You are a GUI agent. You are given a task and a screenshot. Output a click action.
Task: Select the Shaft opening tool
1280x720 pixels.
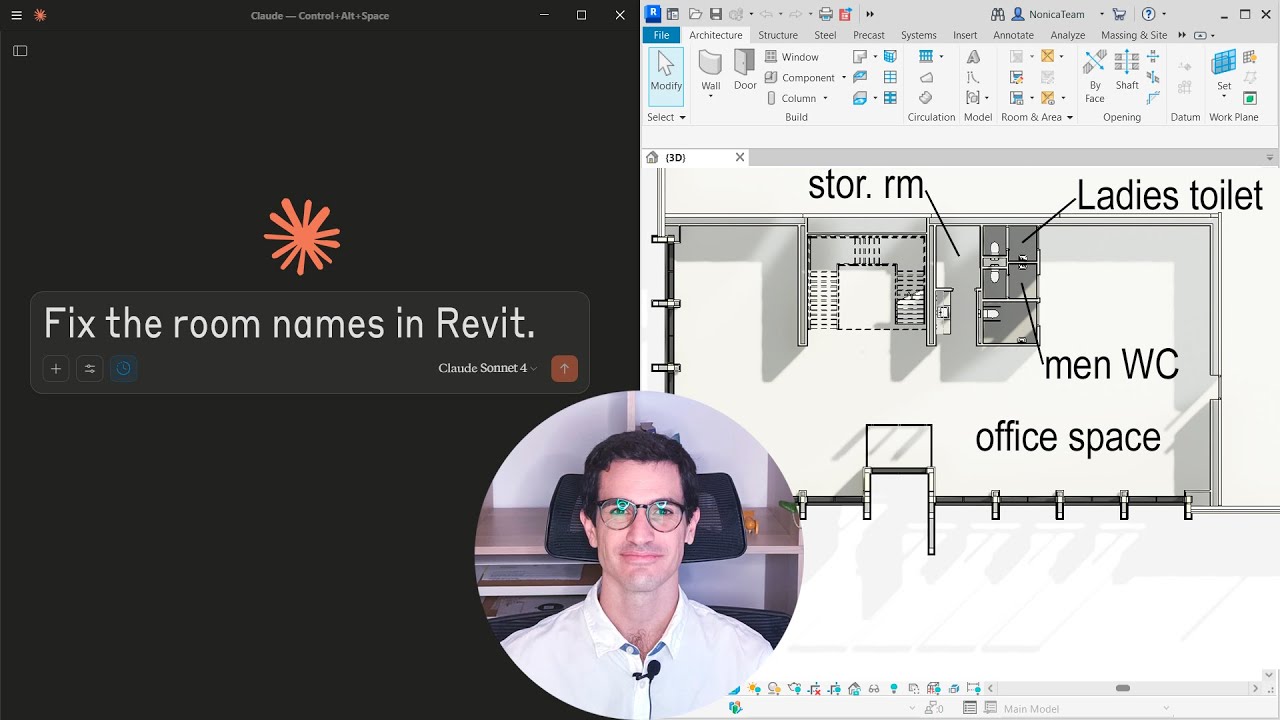[1127, 70]
